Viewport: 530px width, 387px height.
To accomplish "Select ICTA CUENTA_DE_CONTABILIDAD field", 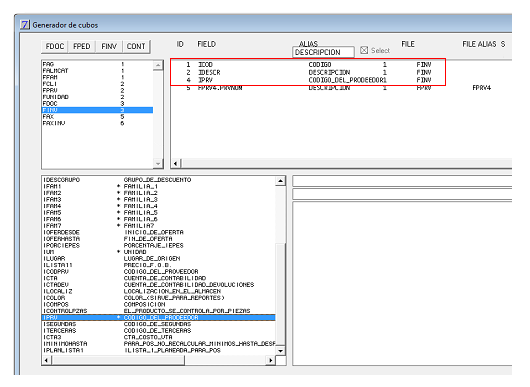I will click(x=159, y=278).
